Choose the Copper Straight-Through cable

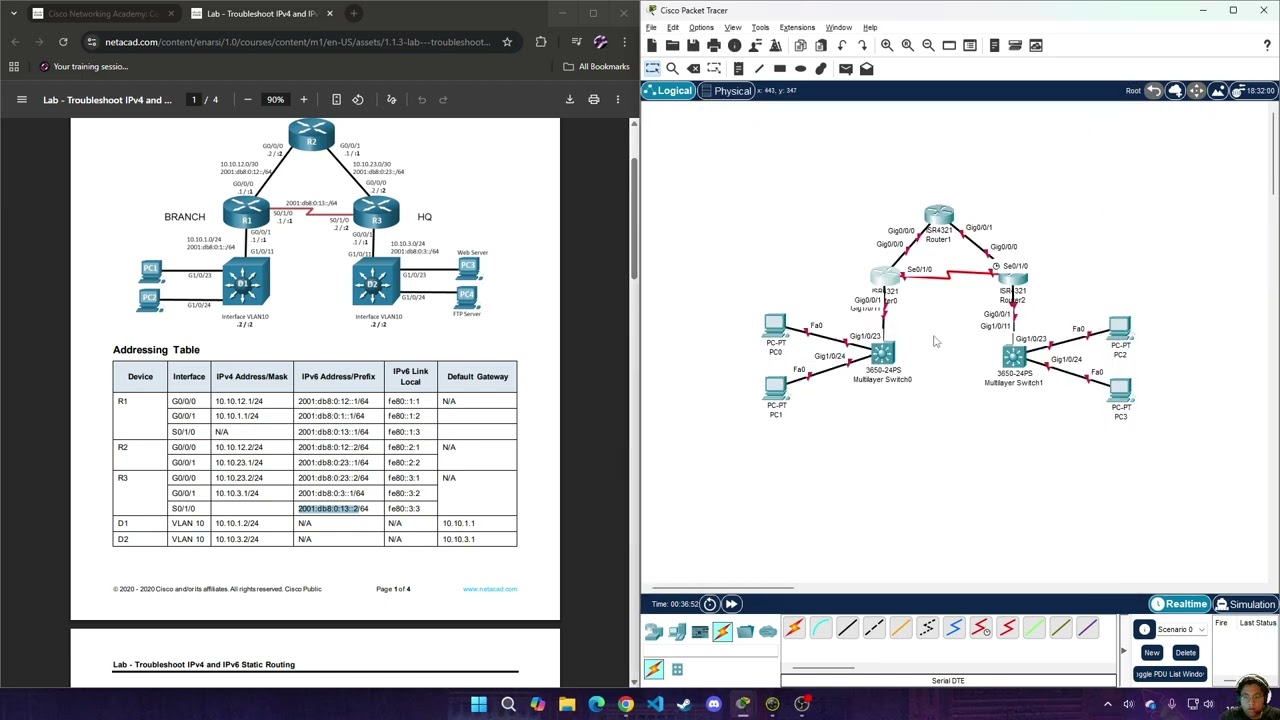click(x=847, y=628)
